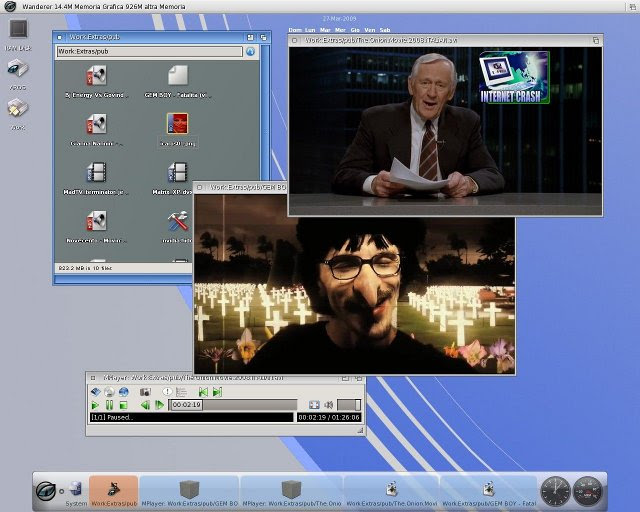Image resolution: width=640 pixels, height=512 pixels.
Task: Click the 27-Mar-2009 date label
Action: click(x=339, y=19)
